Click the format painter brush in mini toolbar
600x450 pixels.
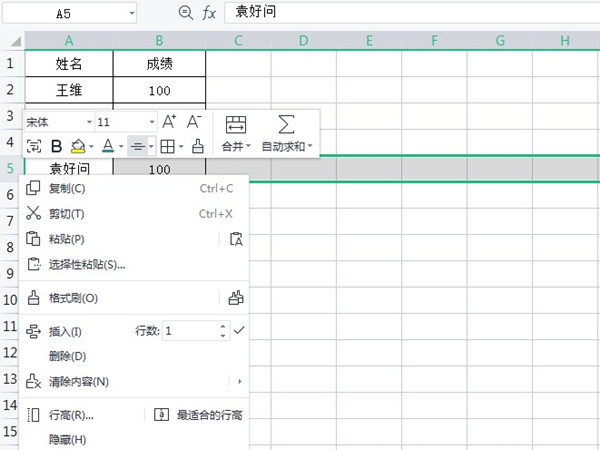(197, 146)
